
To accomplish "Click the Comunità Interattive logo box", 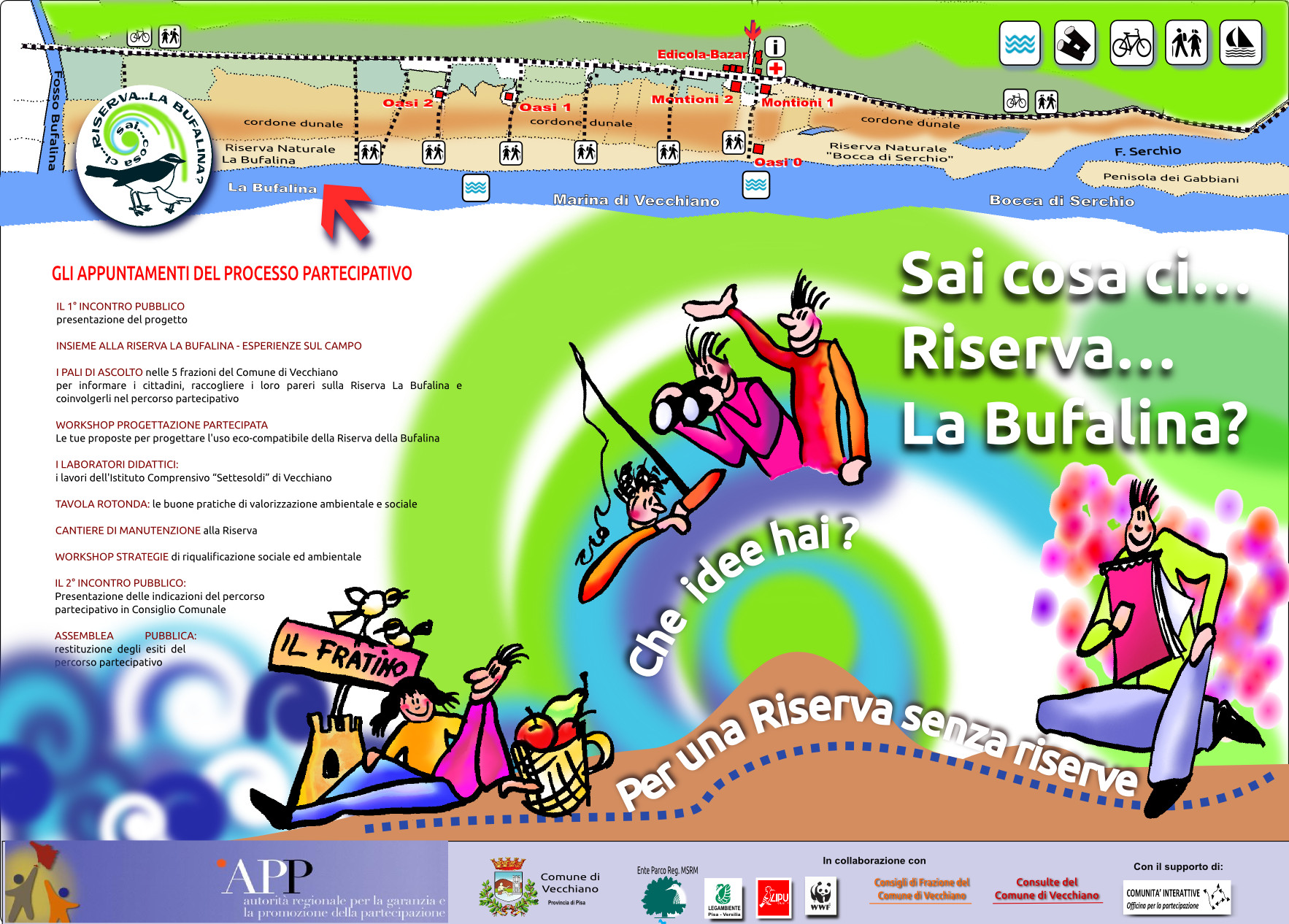I will (1177, 898).
